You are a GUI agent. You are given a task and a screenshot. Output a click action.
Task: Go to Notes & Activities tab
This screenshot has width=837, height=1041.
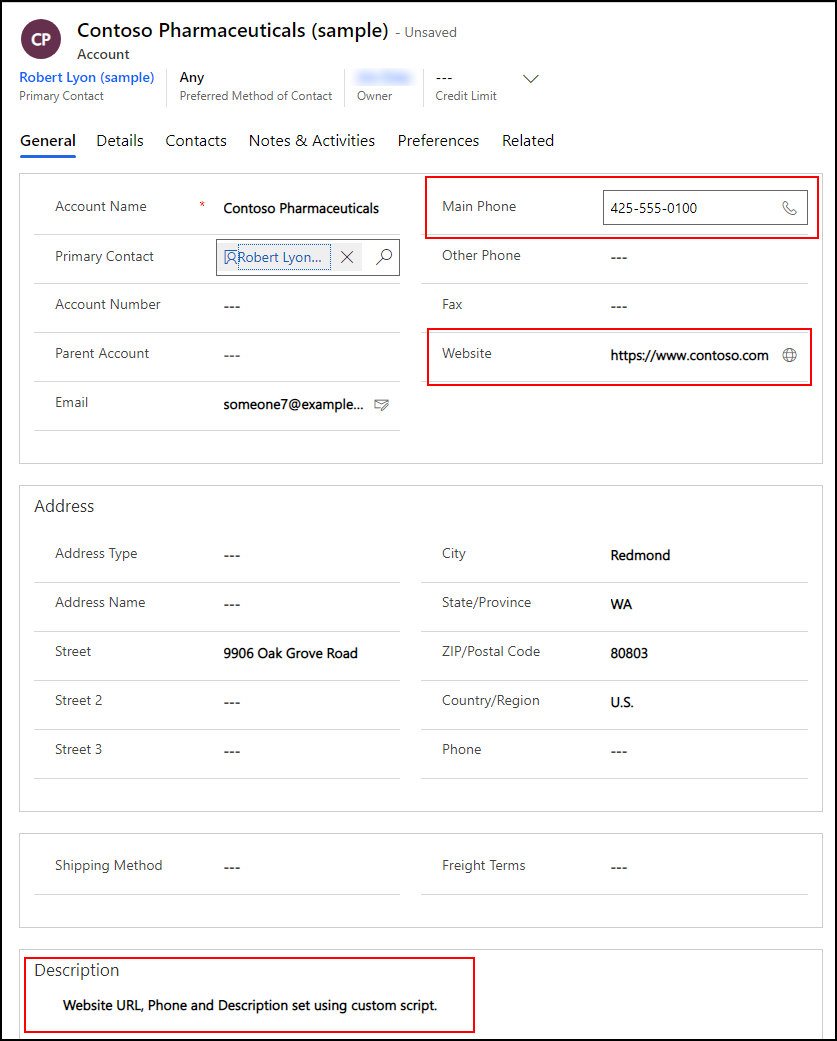coord(312,141)
